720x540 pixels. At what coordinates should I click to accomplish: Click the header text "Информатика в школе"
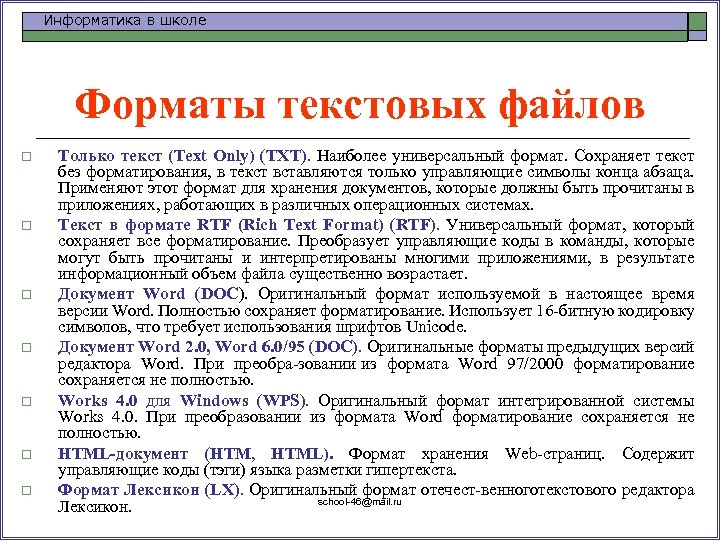click(125, 21)
